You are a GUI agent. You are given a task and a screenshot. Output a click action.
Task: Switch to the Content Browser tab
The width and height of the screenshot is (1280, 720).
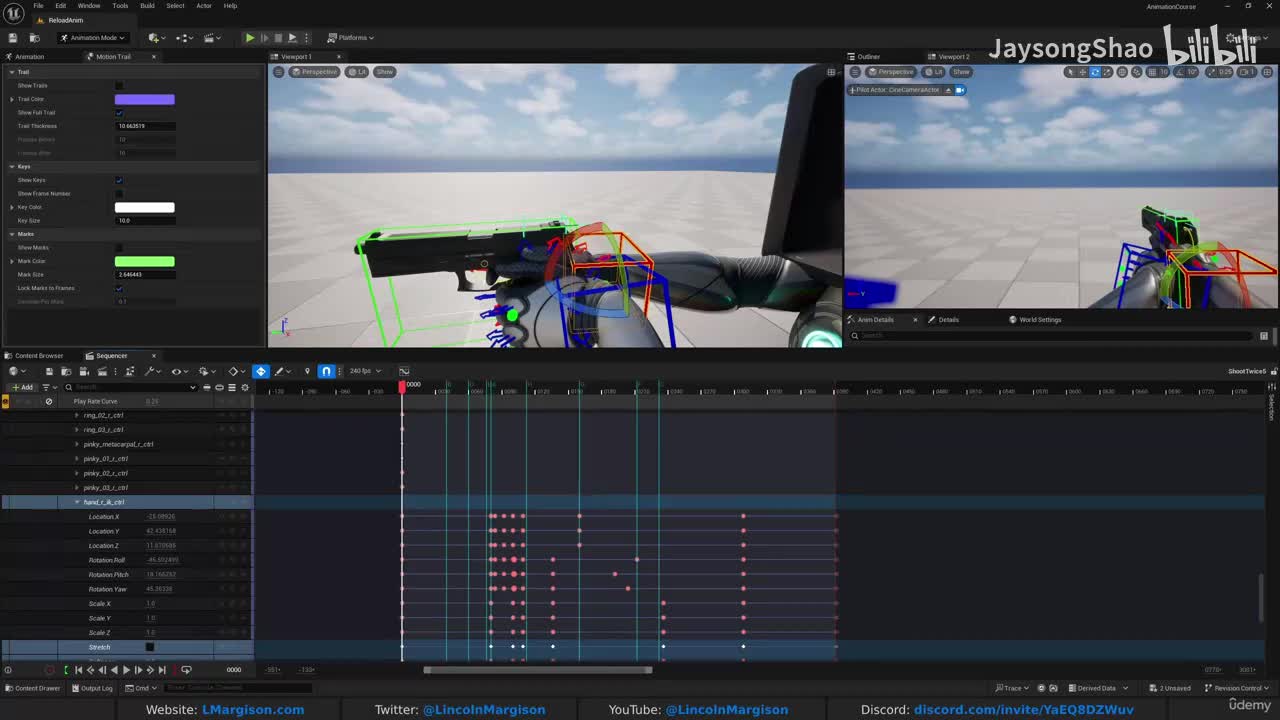click(x=35, y=356)
